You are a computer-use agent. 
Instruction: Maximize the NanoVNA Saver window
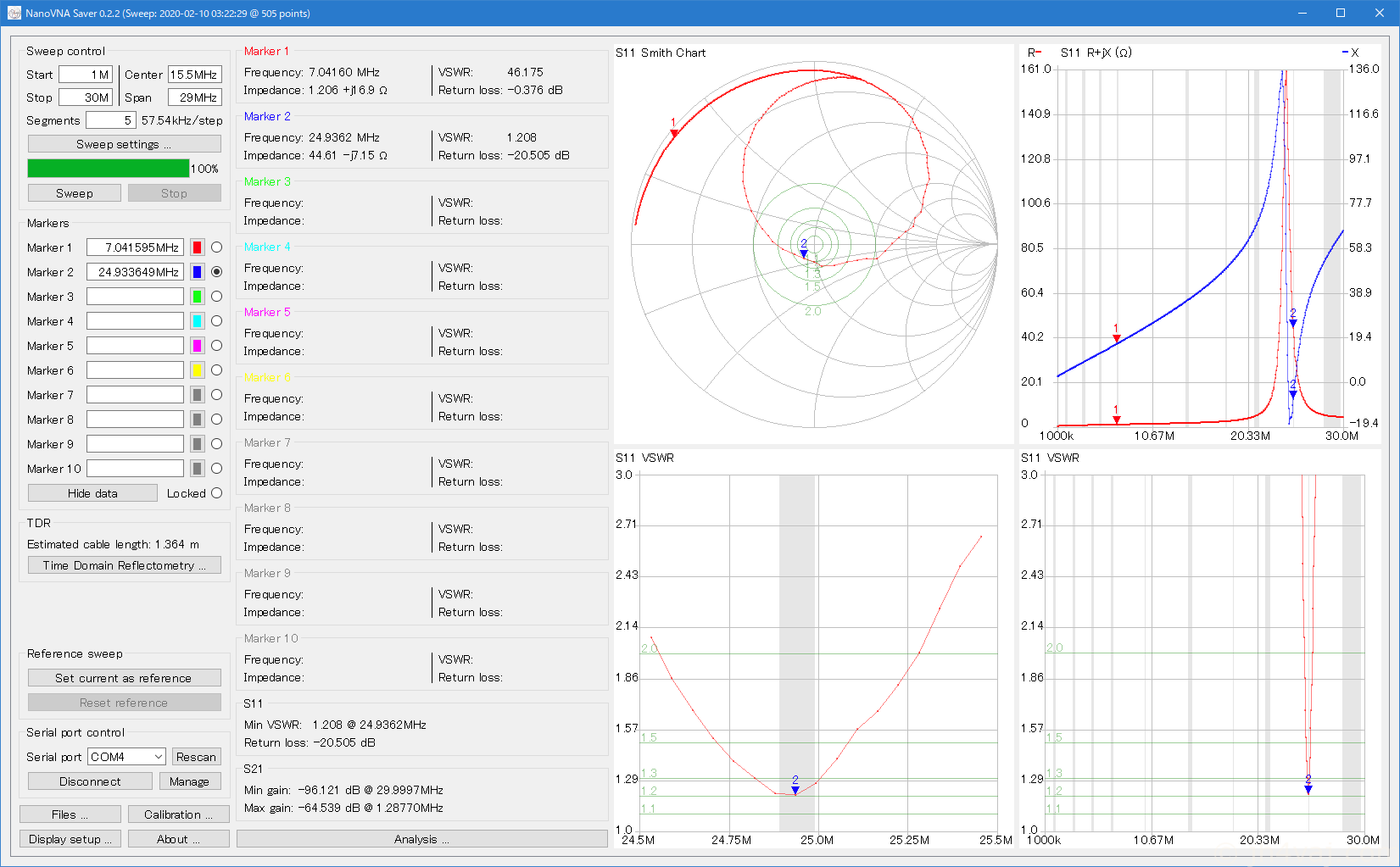(x=1341, y=13)
